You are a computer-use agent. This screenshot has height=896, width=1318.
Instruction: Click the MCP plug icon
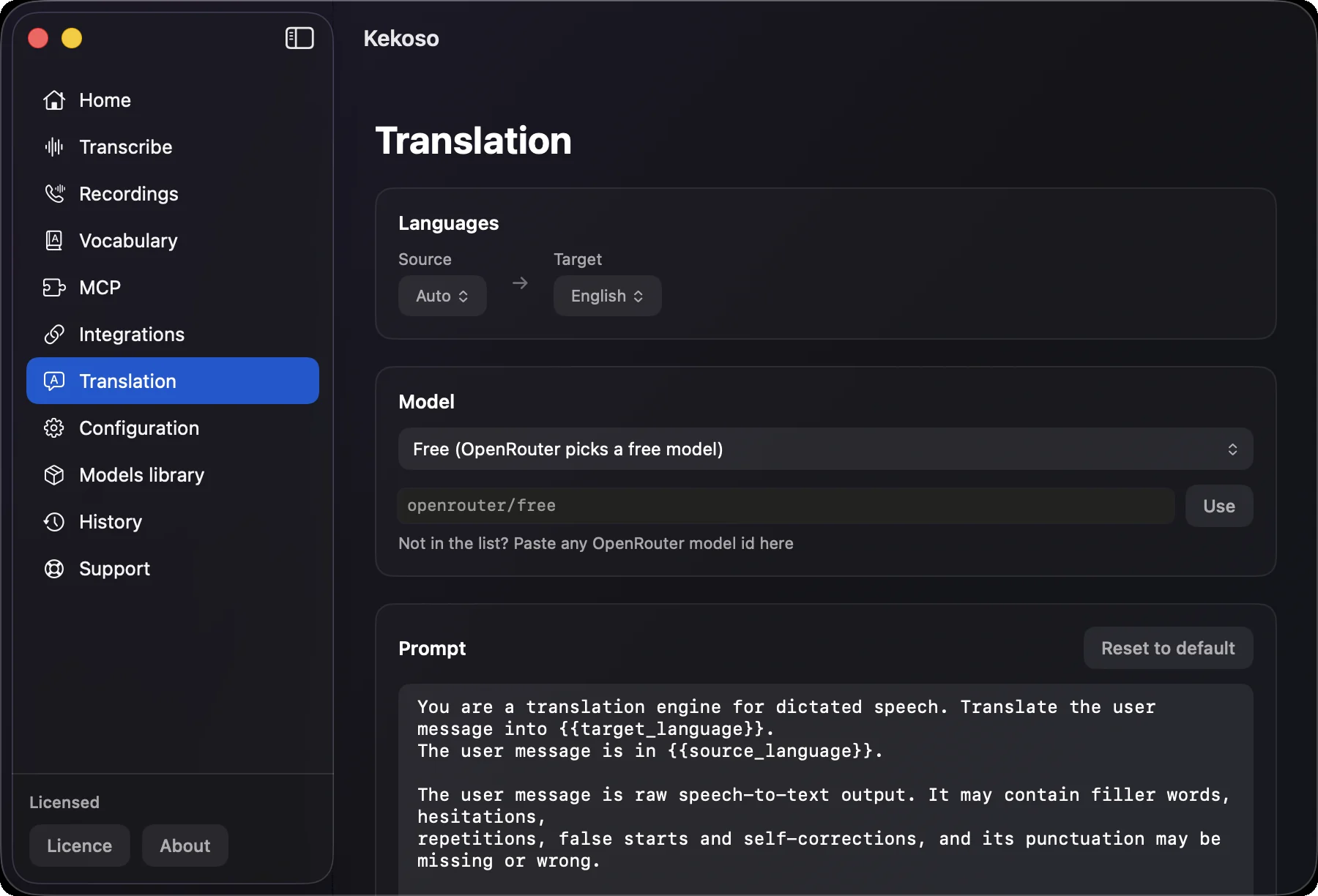pos(54,288)
